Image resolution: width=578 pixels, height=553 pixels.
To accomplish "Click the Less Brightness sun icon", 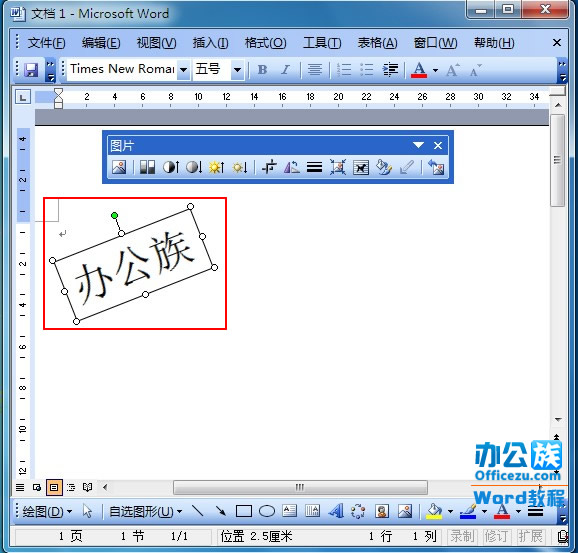I will [240, 167].
